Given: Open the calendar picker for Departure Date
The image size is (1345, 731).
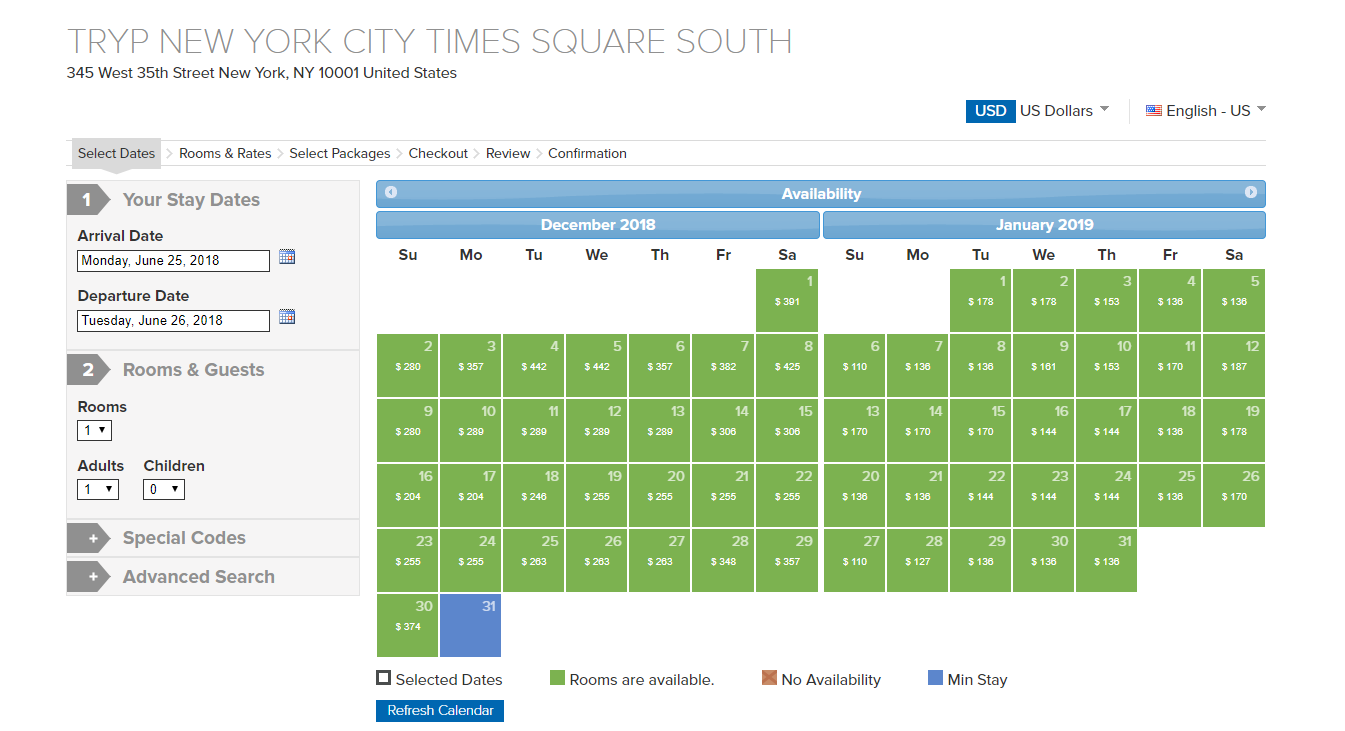Looking at the screenshot, I should pyautogui.click(x=287, y=317).
